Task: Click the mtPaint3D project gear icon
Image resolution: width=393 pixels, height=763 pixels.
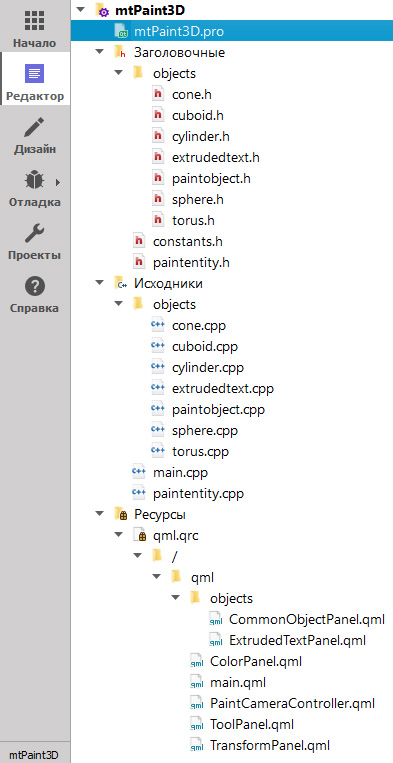Action: coord(102,11)
